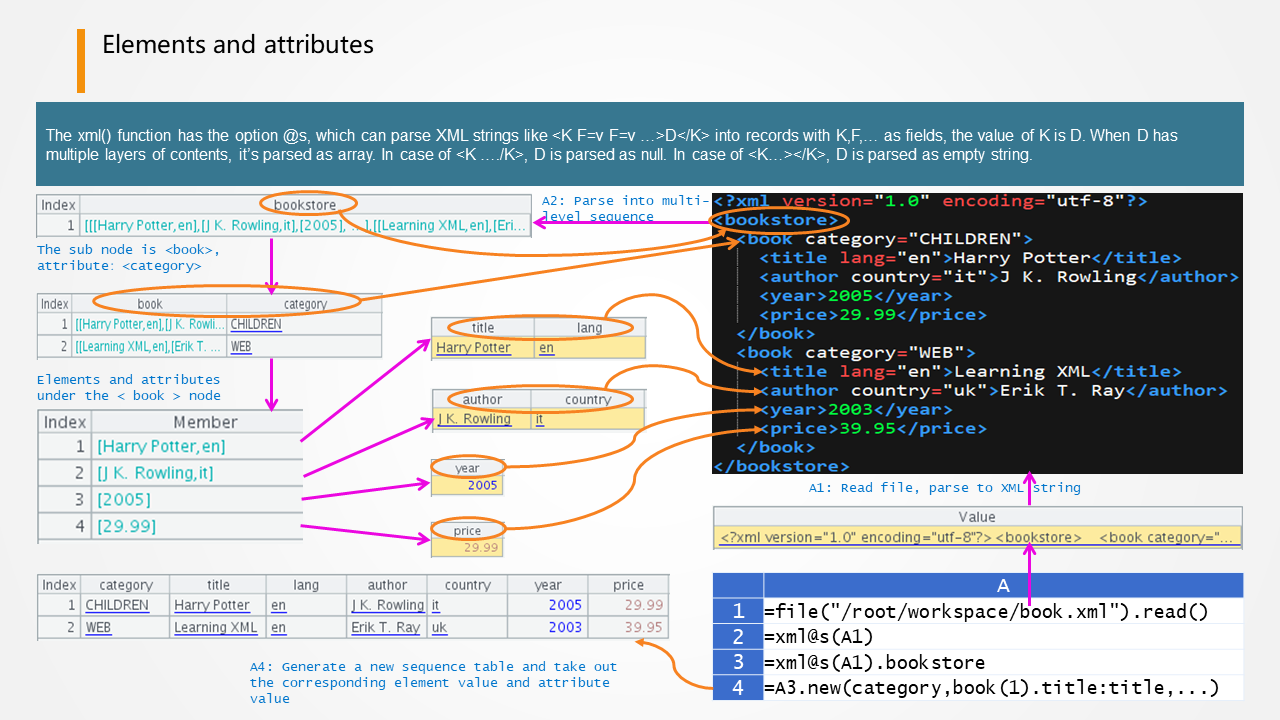This screenshot has height=720, width=1280.
Task: Click the it value in the author/country table
Action: [x=540, y=420]
